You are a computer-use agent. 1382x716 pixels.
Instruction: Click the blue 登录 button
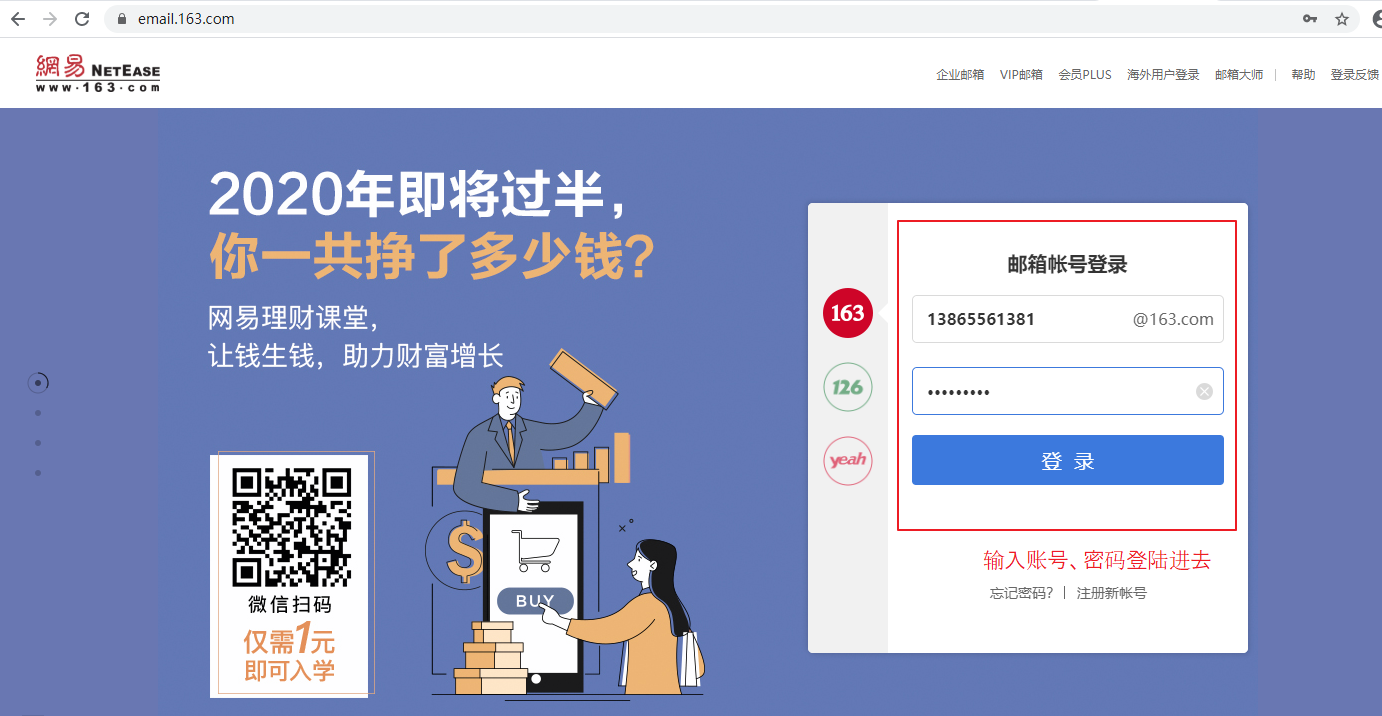[1068, 460]
